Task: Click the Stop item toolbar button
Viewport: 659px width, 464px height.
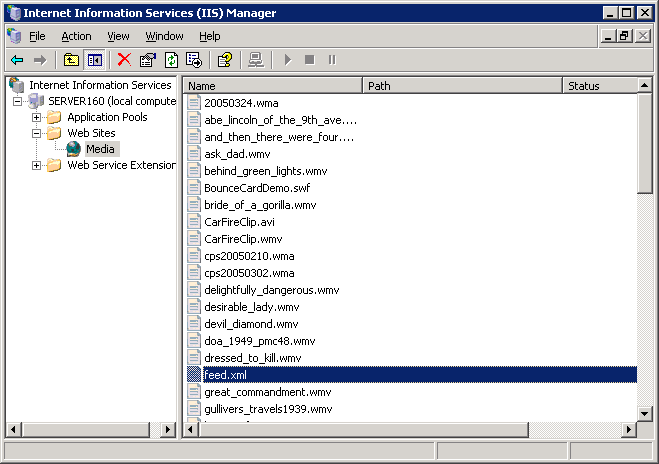Action: tap(310, 60)
